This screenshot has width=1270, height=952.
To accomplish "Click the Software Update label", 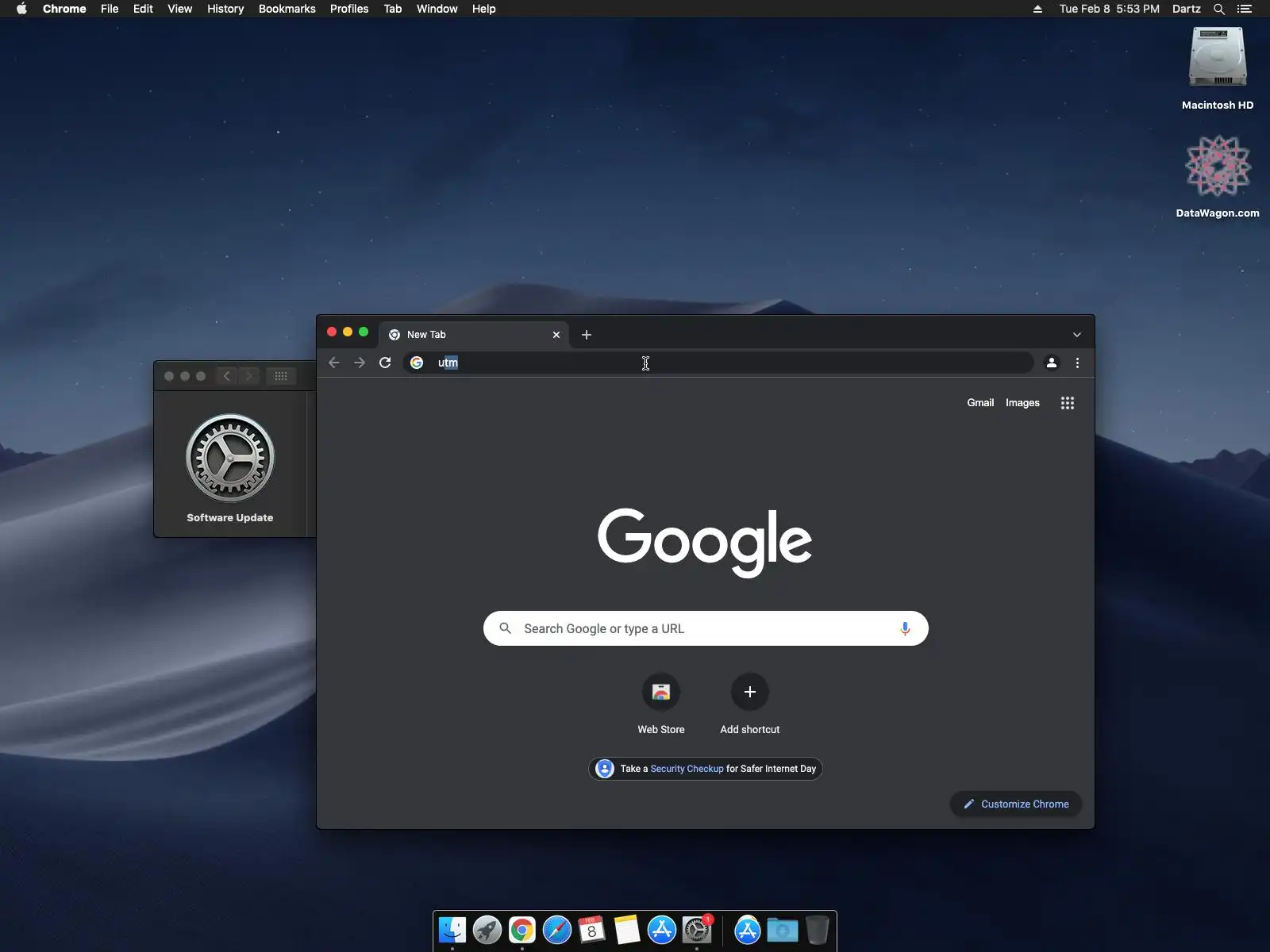I will coord(230,517).
